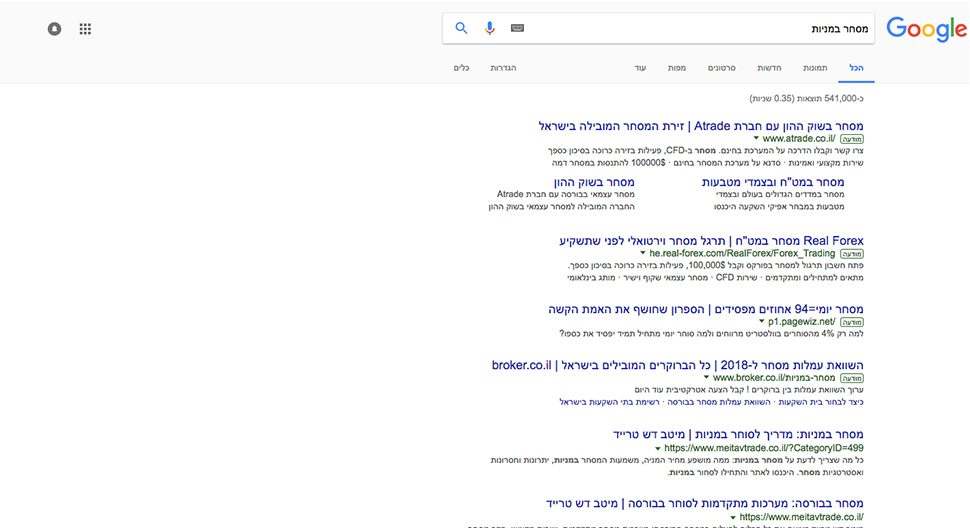Open the notifications bell icon
970x528 pixels.
(x=54, y=28)
